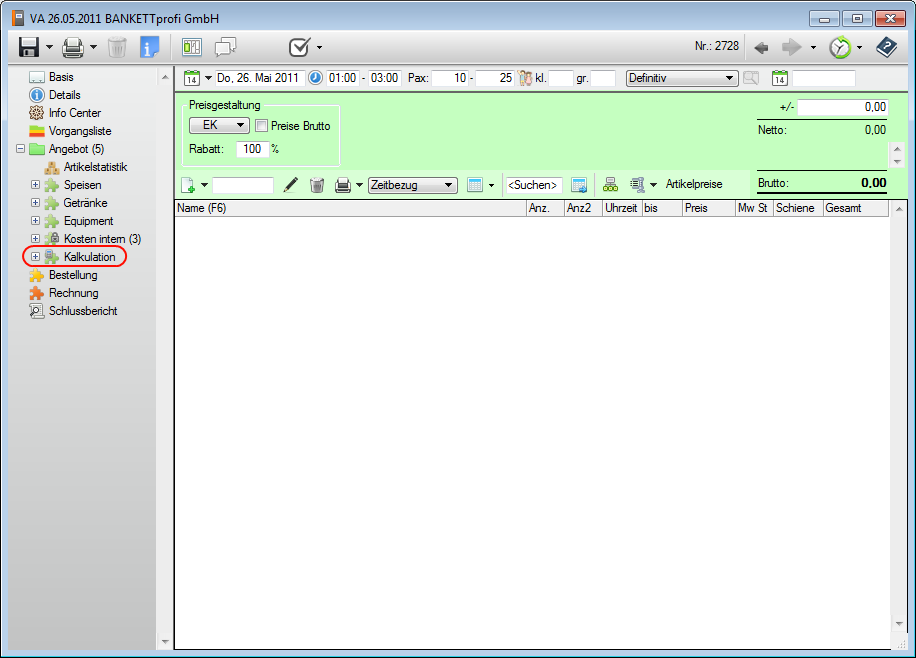Open the Zeitbezug dropdown
The width and height of the screenshot is (916, 658).
(x=412, y=185)
